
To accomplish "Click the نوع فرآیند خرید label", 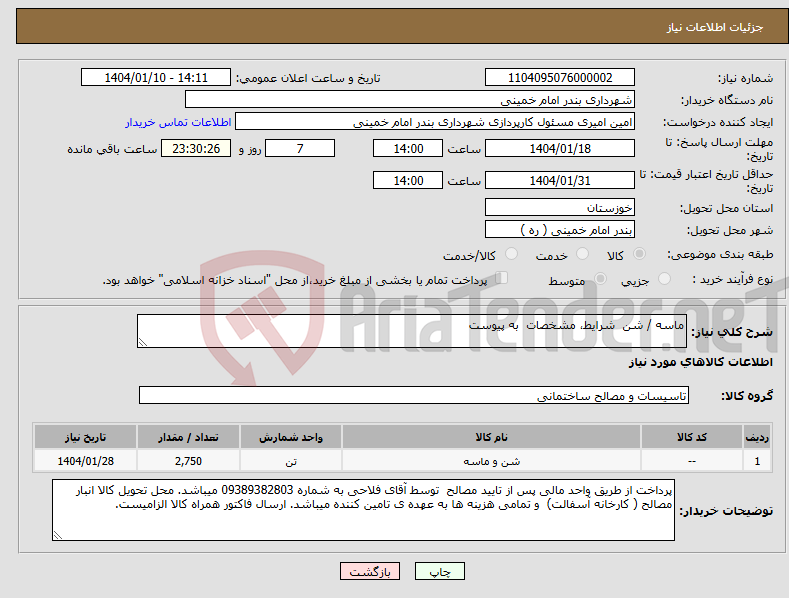I will click(733, 279).
